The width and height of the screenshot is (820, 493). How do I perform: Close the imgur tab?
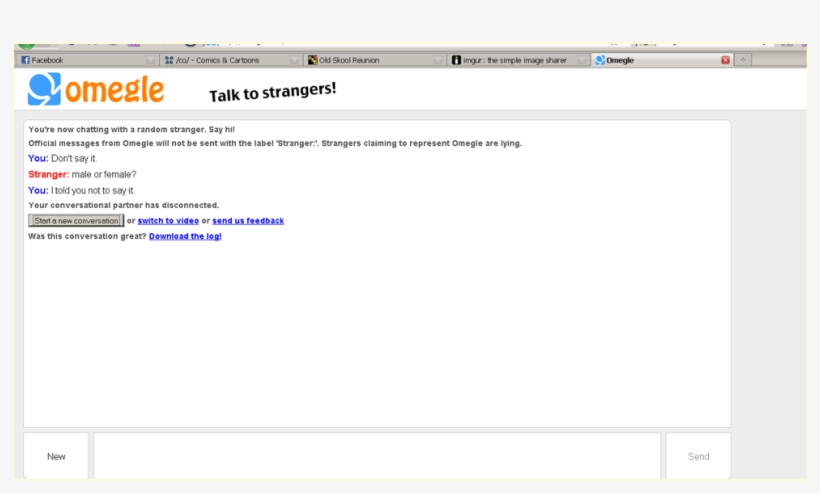(582, 60)
